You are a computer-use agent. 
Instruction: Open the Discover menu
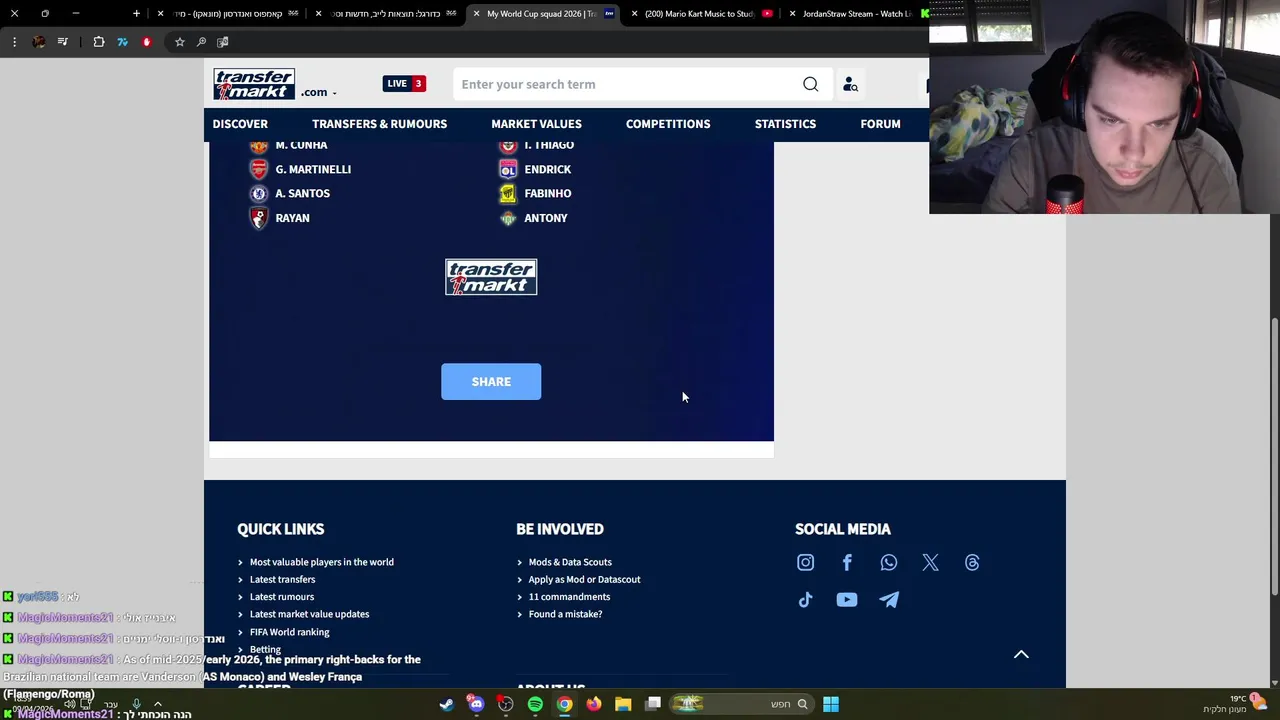coord(240,124)
